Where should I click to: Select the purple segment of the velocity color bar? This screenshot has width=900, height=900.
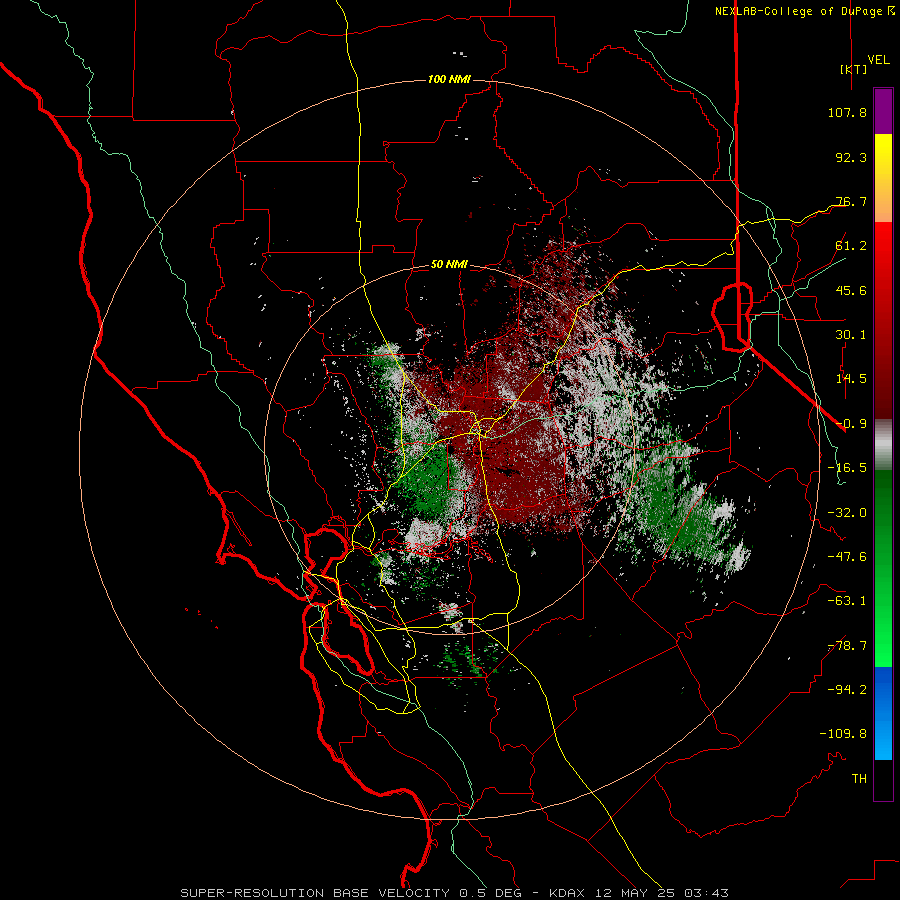pos(883,111)
